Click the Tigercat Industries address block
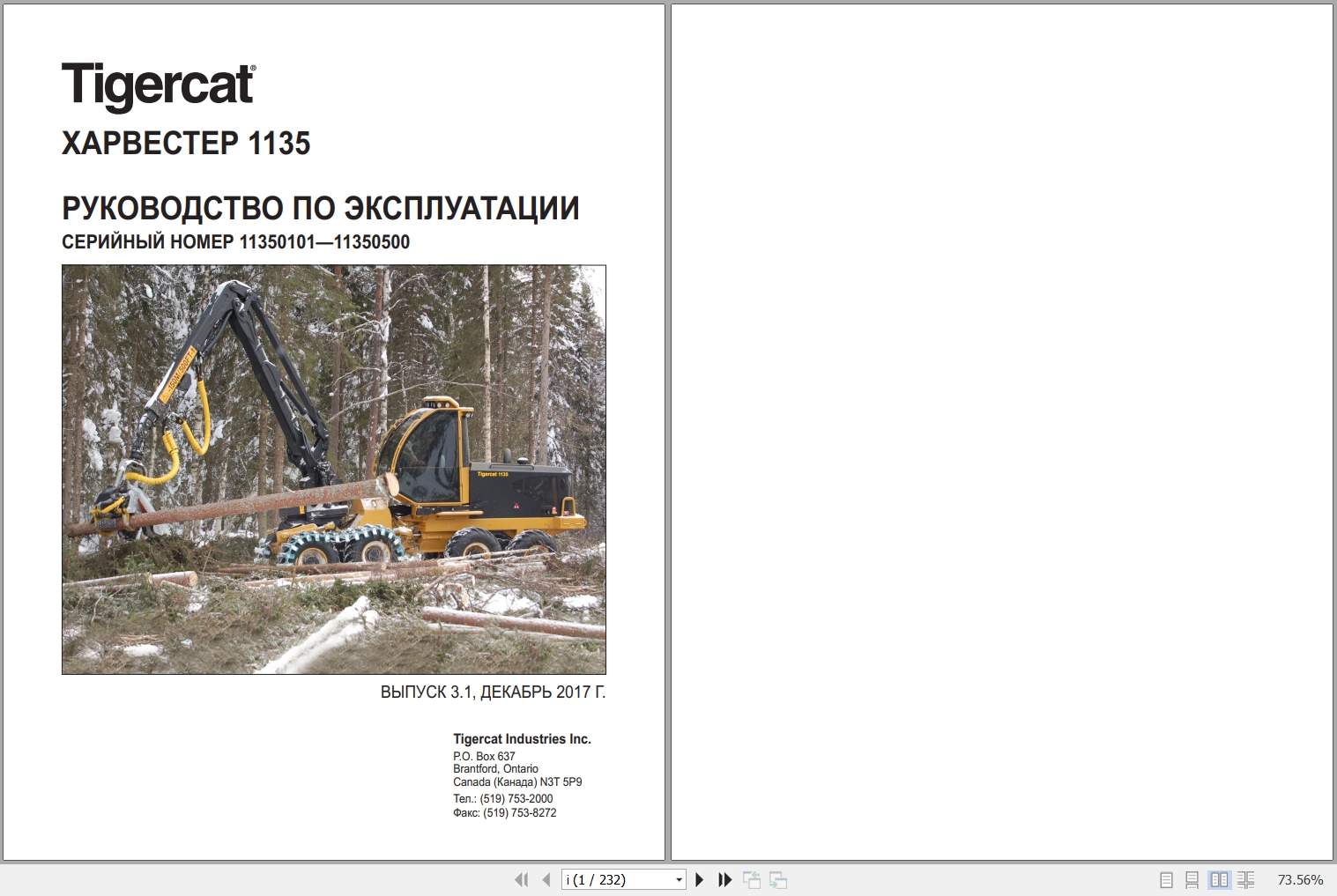This screenshot has height=896, width=1337. click(x=522, y=774)
